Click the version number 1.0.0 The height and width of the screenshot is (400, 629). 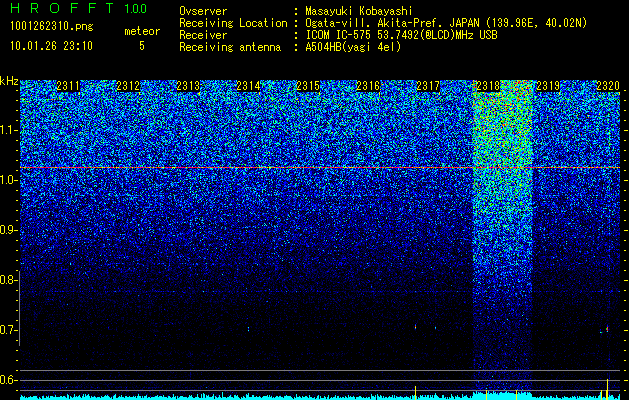pos(136,9)
